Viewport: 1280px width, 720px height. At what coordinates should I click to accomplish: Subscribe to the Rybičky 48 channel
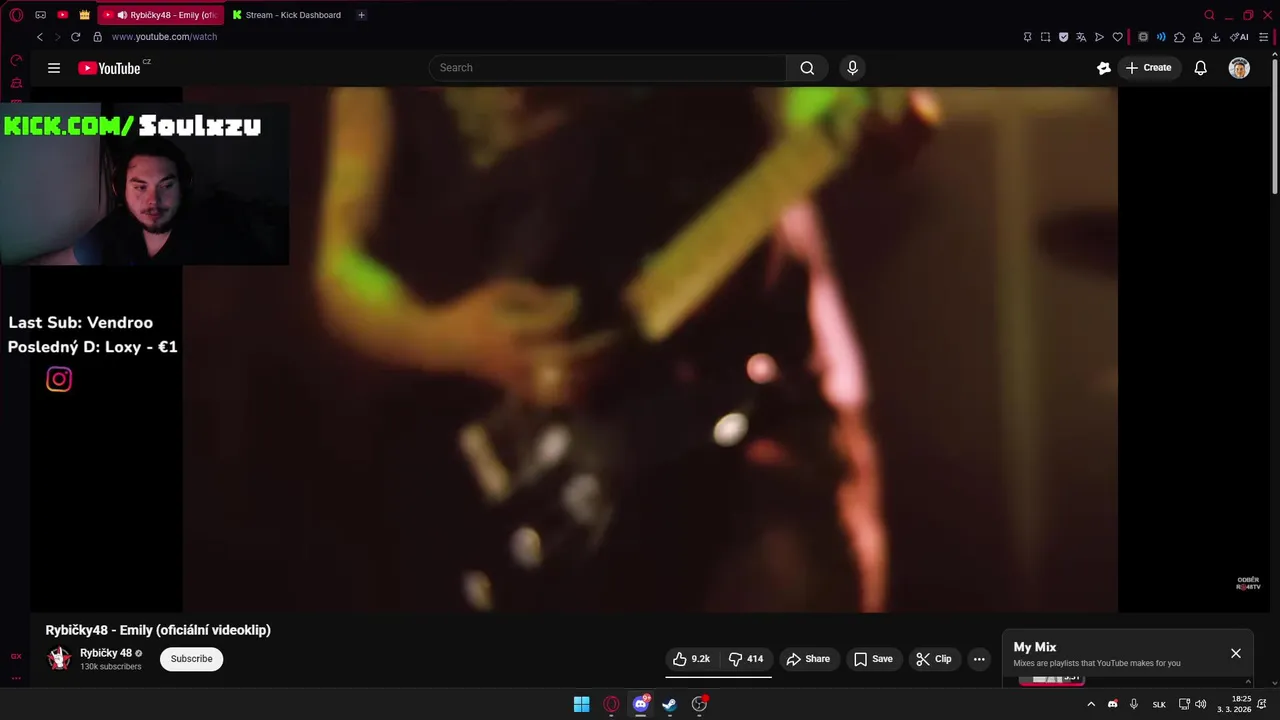pos(191,659)
